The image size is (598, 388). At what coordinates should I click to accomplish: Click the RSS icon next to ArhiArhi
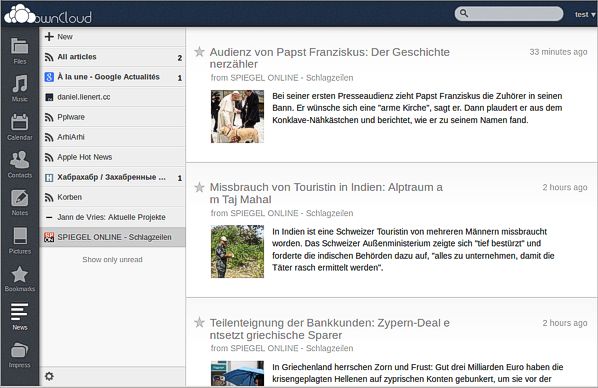(49, 137)
